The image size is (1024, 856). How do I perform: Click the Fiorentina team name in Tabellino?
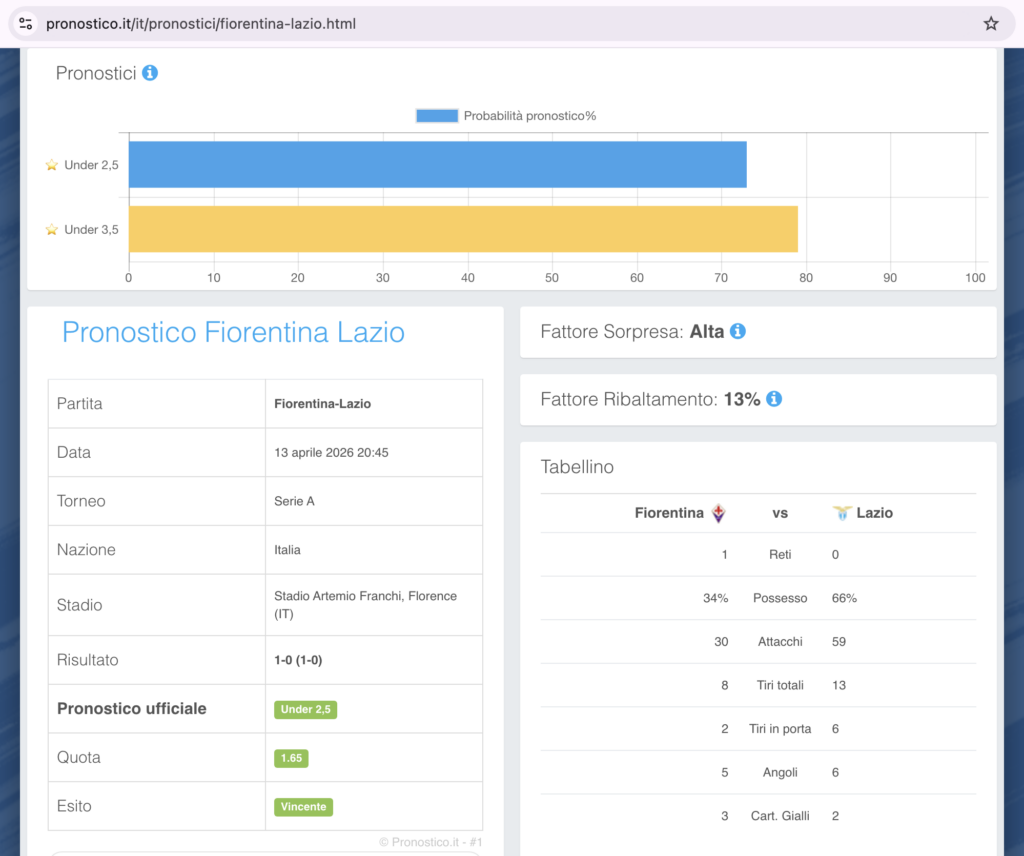669,513
